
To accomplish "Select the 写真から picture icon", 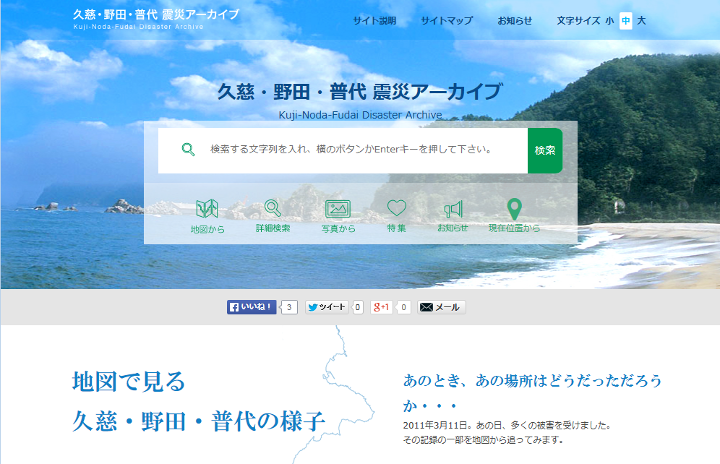I will click(x=337, y=210).
